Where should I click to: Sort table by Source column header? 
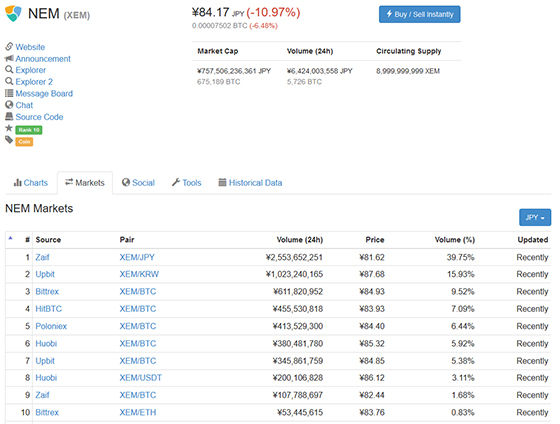point(48,240)
